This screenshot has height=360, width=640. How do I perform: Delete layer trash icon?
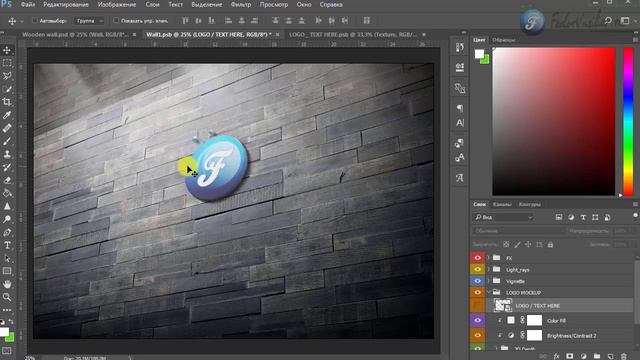[x=623, y=356]
